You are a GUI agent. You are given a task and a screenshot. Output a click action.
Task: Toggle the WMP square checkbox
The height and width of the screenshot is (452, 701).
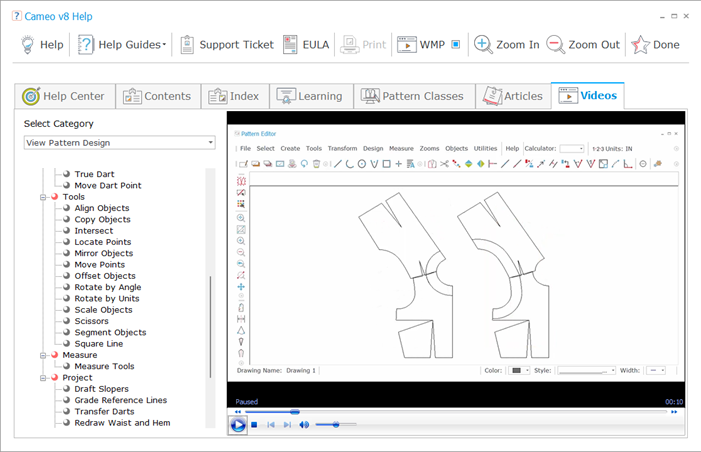click(456, 44)
